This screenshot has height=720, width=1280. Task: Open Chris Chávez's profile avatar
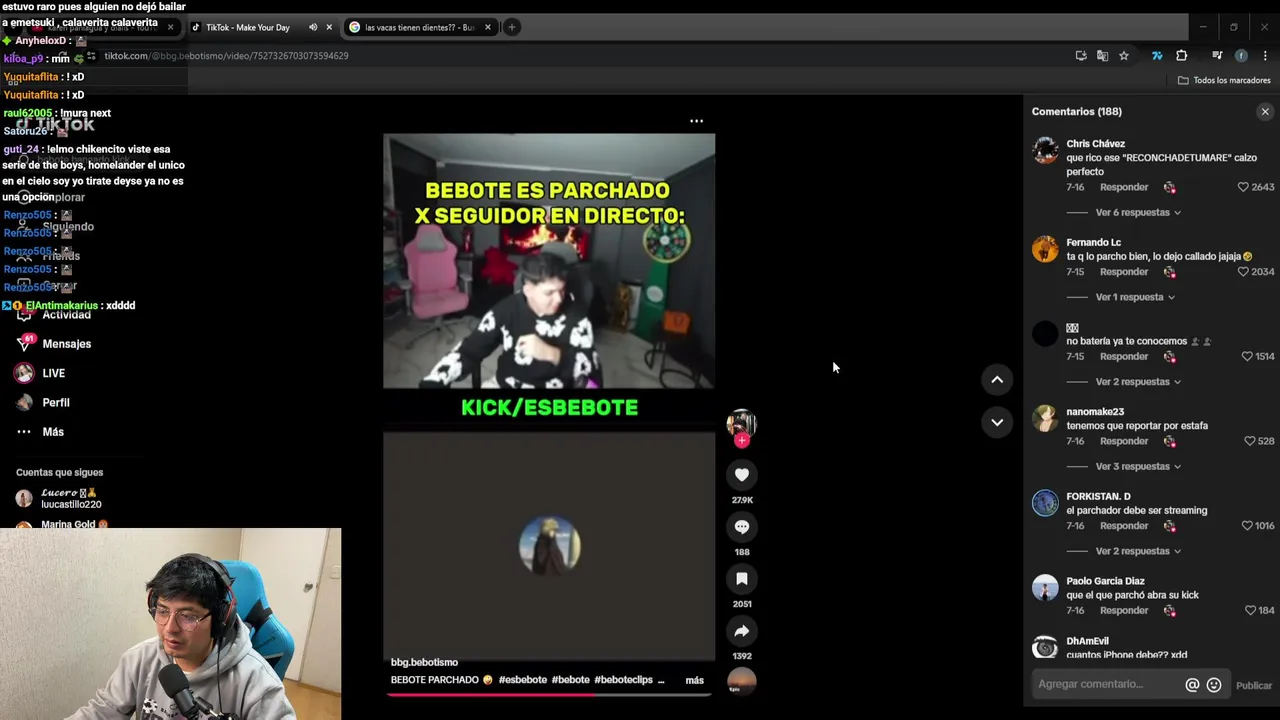click(x=1045, y=151)
